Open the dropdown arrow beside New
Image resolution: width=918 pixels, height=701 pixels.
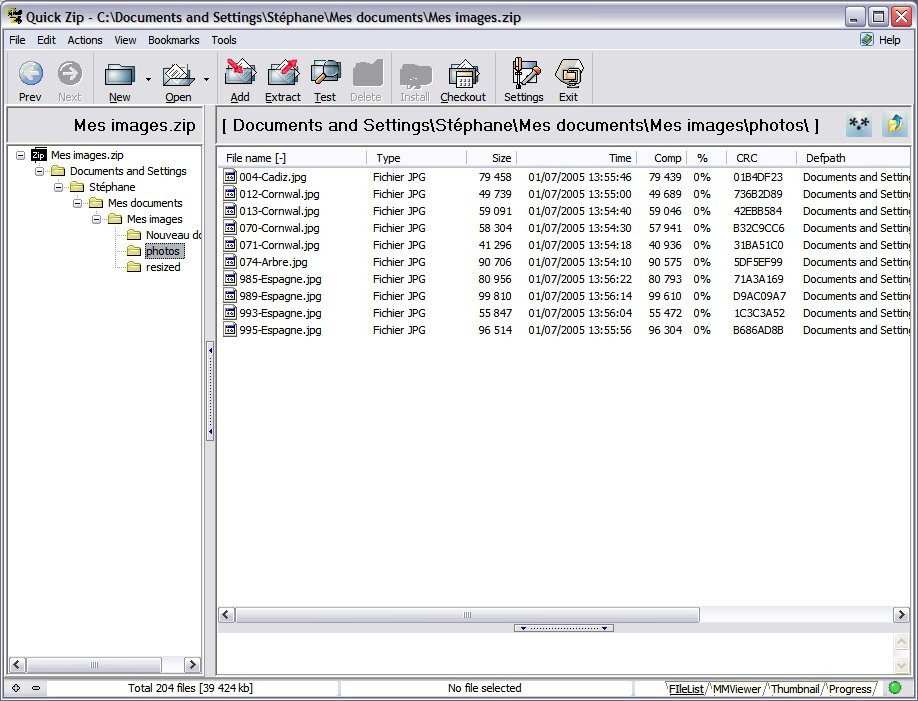pos(148,79)
